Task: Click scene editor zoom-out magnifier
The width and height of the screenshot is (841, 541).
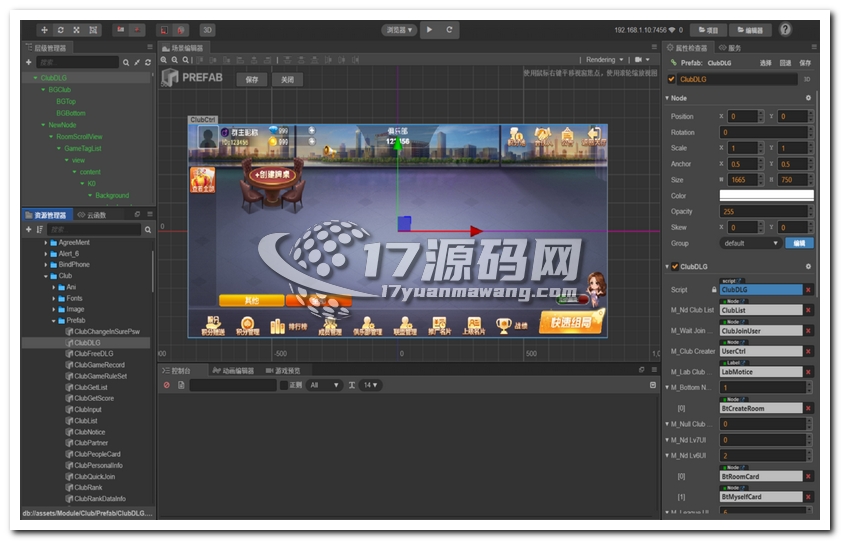Action: pos(175,60)
